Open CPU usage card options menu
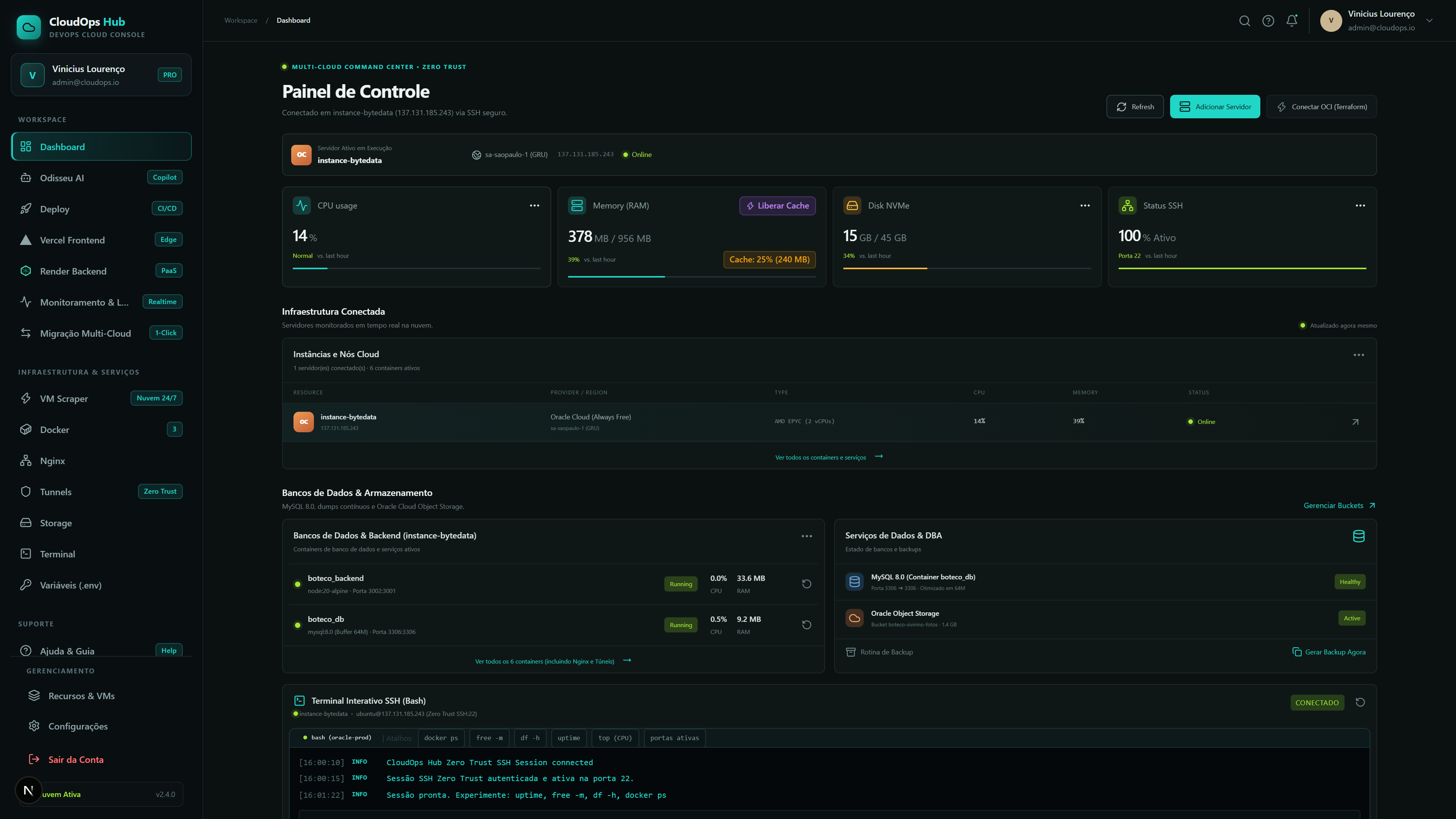 pos(534,206)
